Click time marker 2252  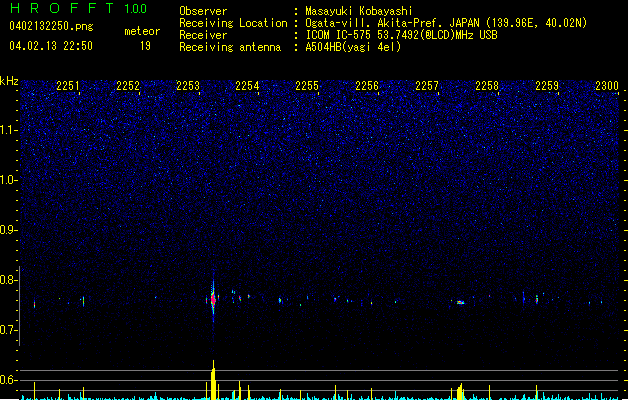[x=128, y=86]
